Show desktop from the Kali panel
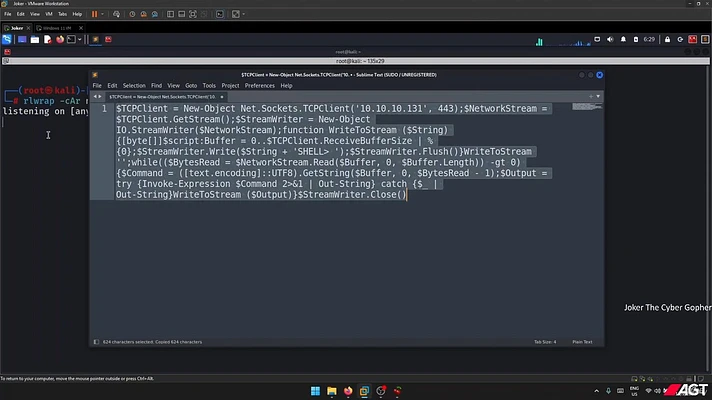This screenshot has height=400, width=712. tap(22, 40)
